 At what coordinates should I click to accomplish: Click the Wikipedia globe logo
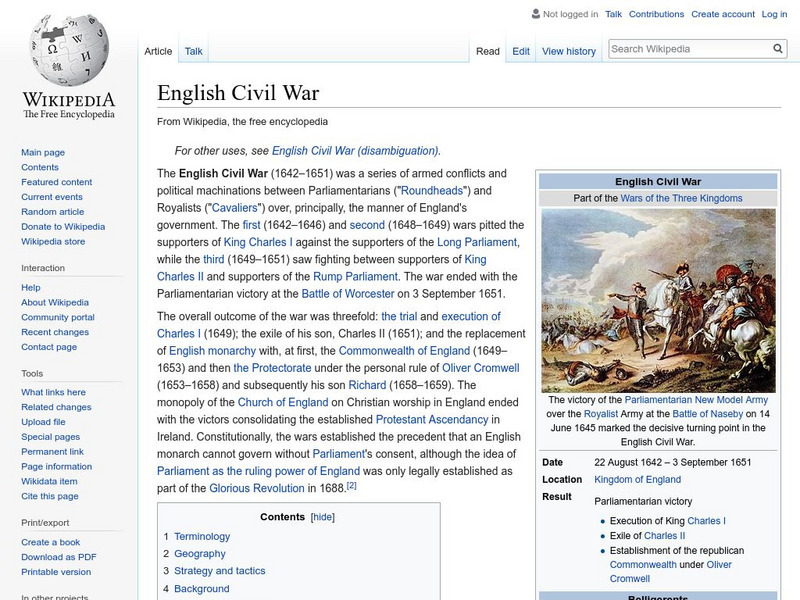point(69,50)
